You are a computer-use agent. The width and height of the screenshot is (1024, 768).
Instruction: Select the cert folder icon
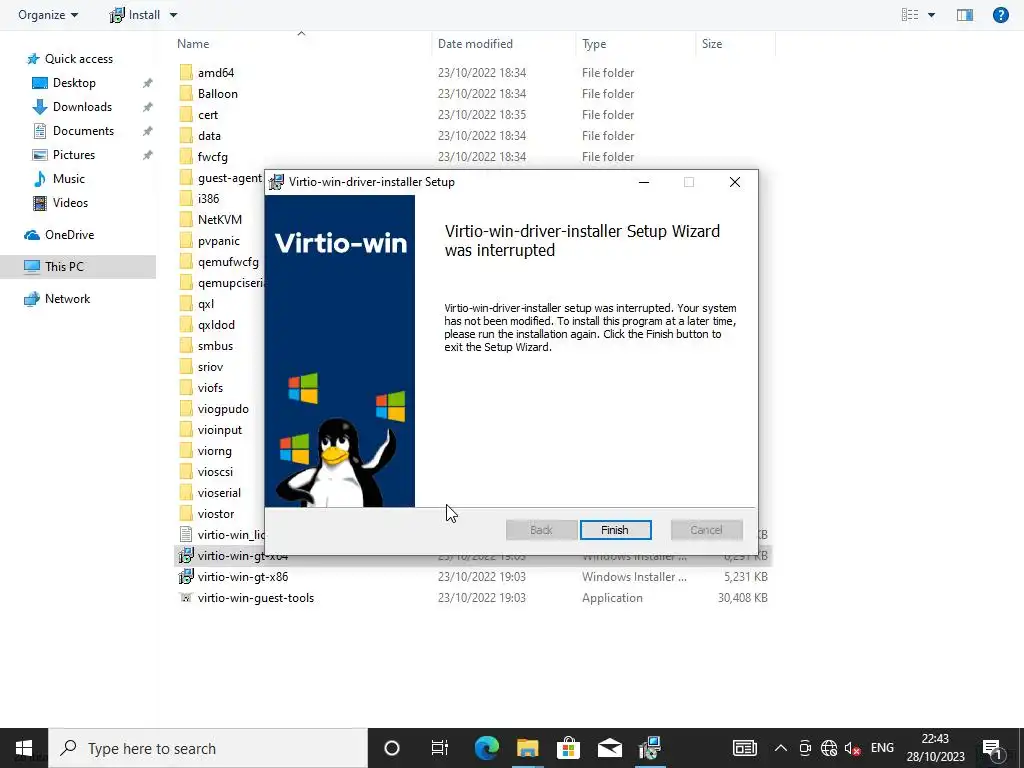(186, 114)
